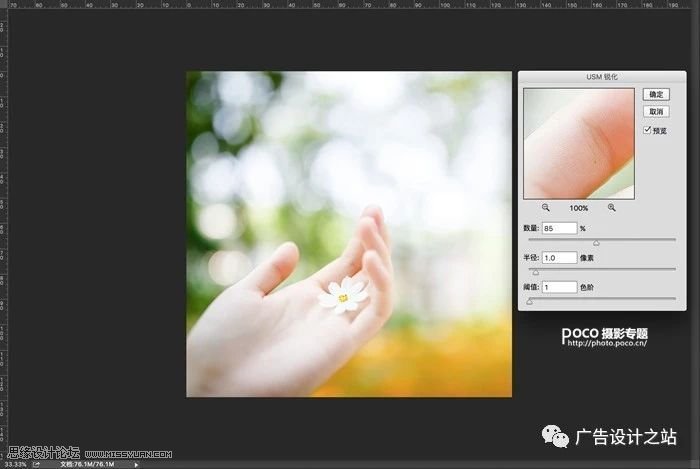This screenshot has height=469, width=700.
Task: Click the ruler origin corner at top-left
Action: click(3, 3)
